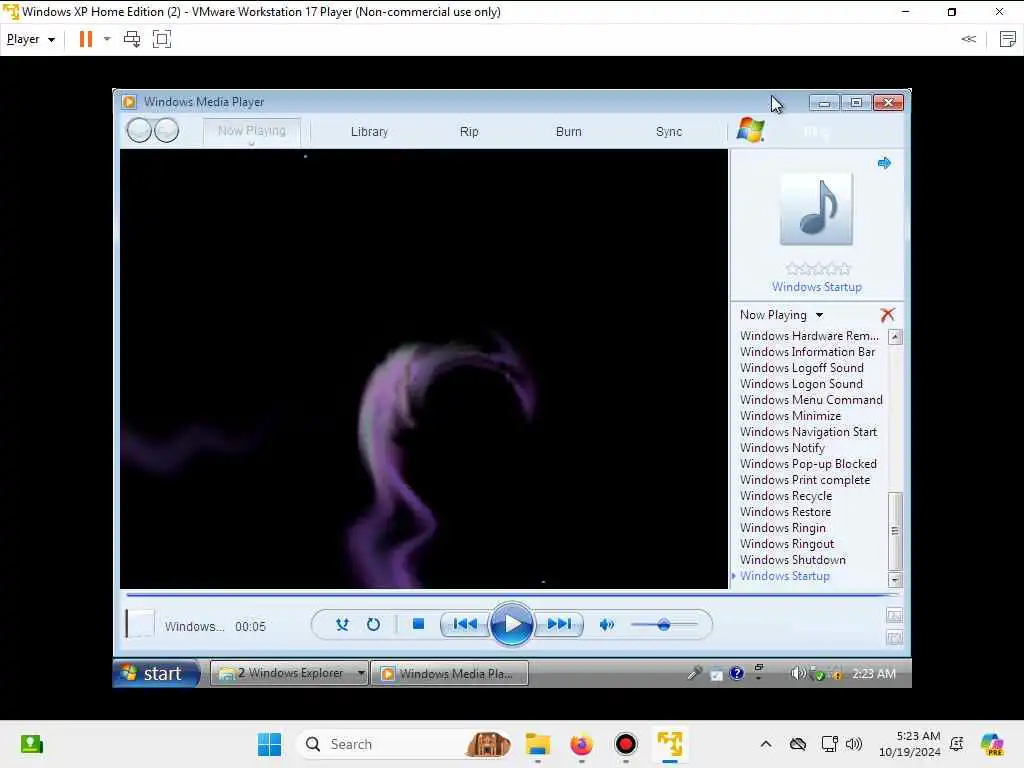Click the playlist scrollbar up arrow

(895, 337)
